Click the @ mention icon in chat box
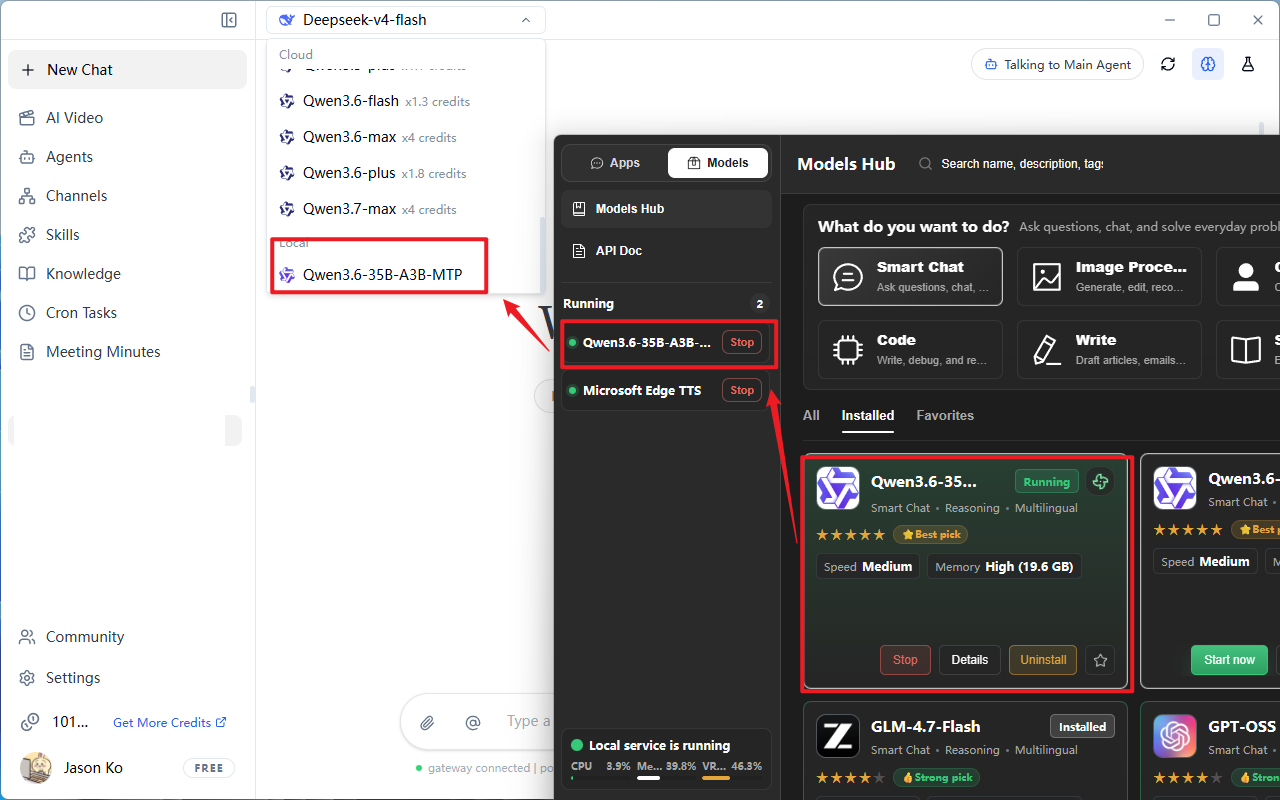Image resolution: width=1280 pixels, height=800 pixels. (473, 722)
